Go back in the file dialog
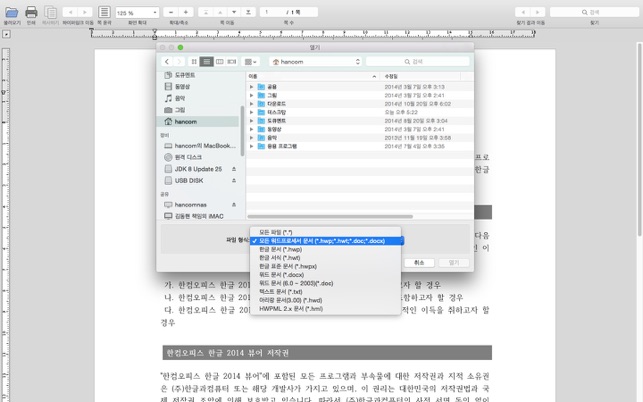Screen dimensions: 643x402 tap(167, 62)
